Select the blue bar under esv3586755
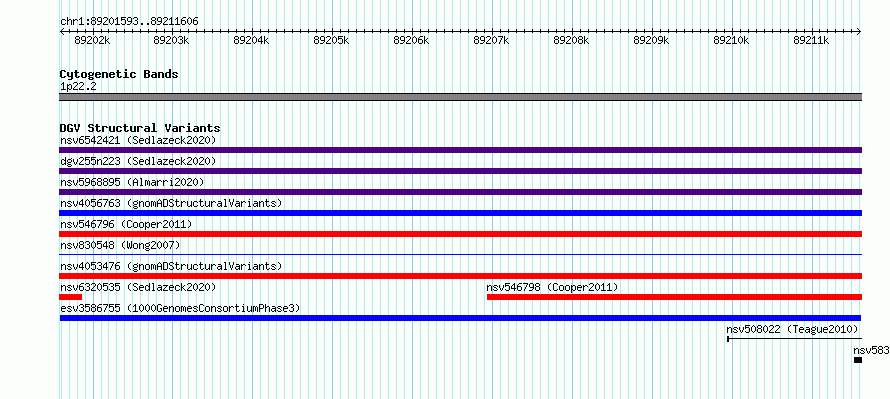 (x=460, y=318)
